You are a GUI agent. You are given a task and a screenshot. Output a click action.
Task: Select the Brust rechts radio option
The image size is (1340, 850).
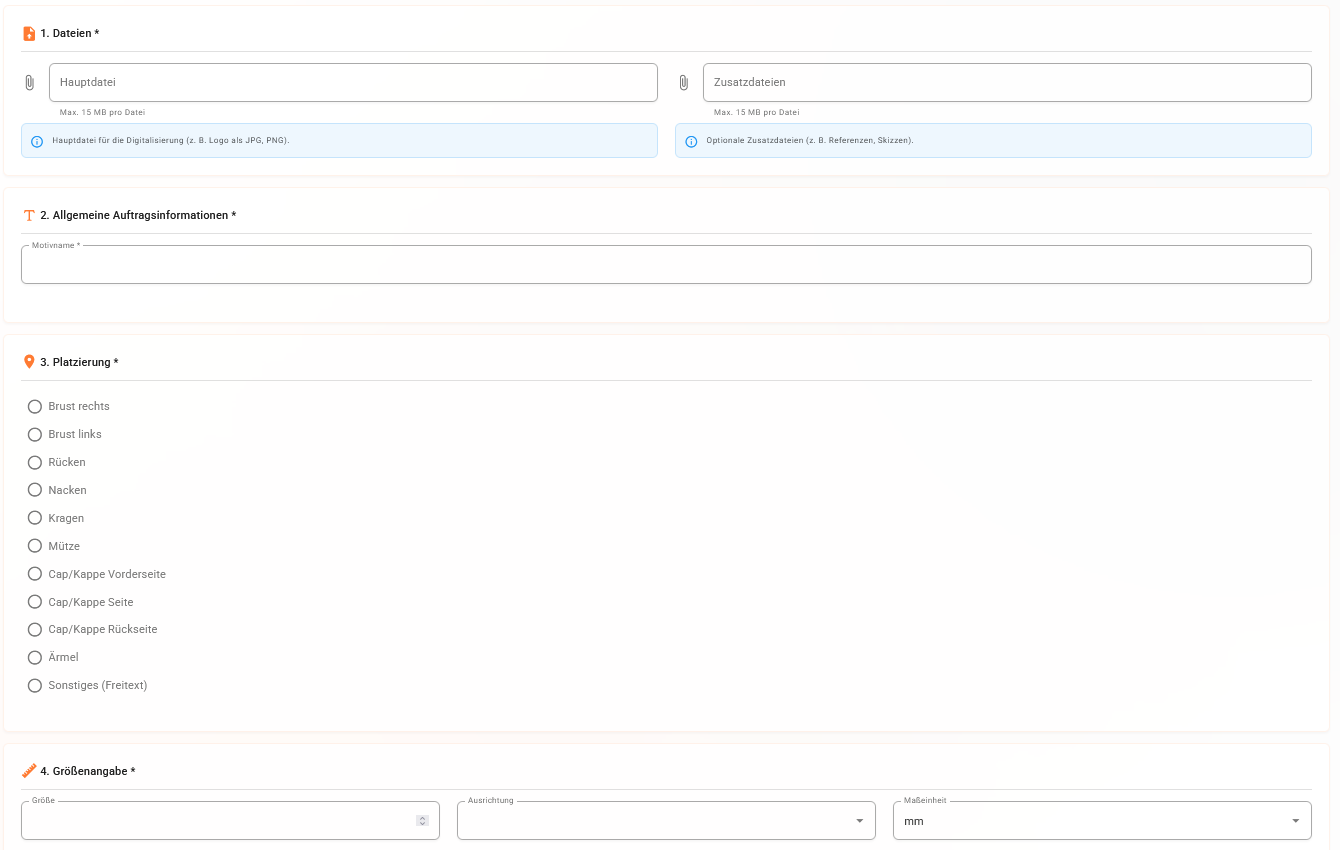35,406
